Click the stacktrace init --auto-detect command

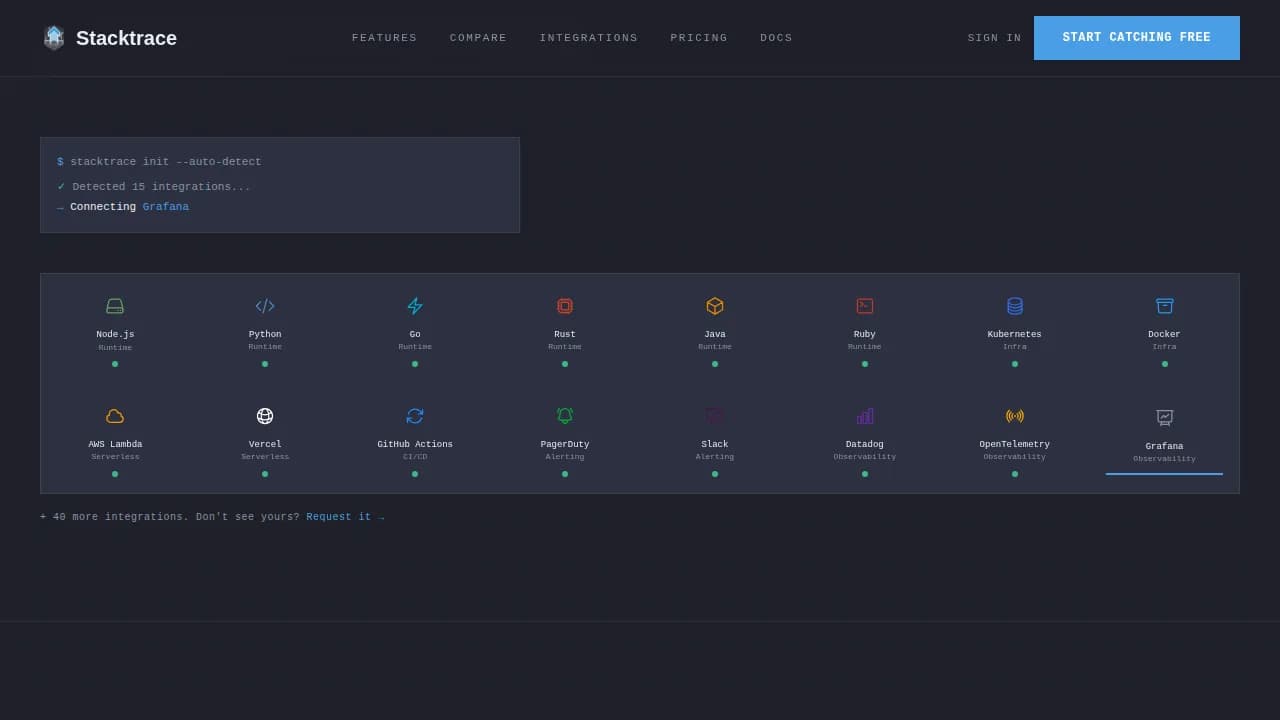(x=166, y=162)
